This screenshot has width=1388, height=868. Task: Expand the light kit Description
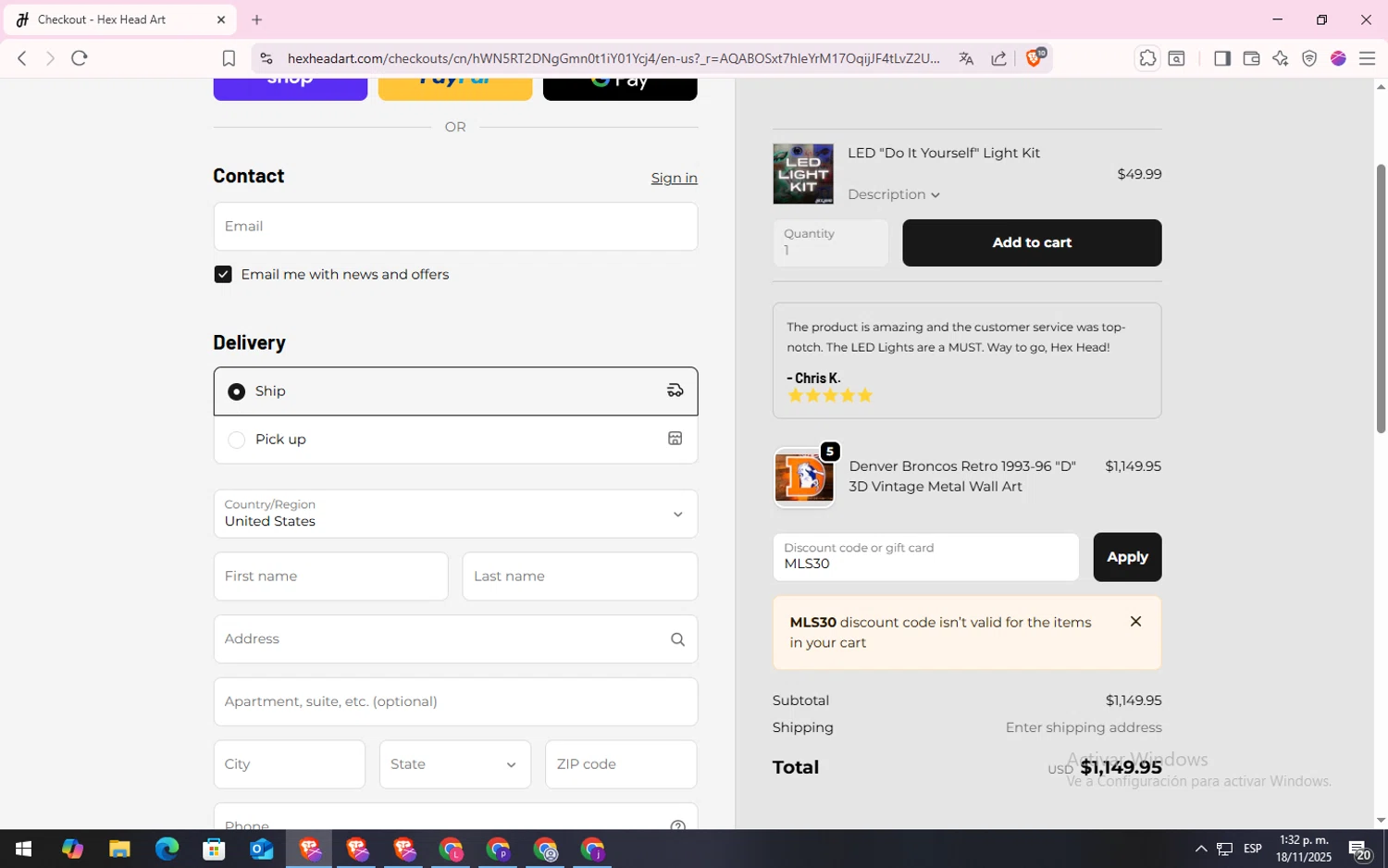(x=893, y=194)
